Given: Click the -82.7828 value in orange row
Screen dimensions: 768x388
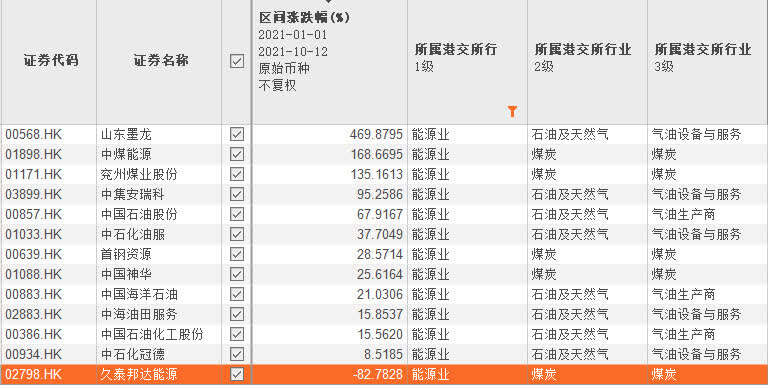Looking at the screenshot, I should [378, 374].
